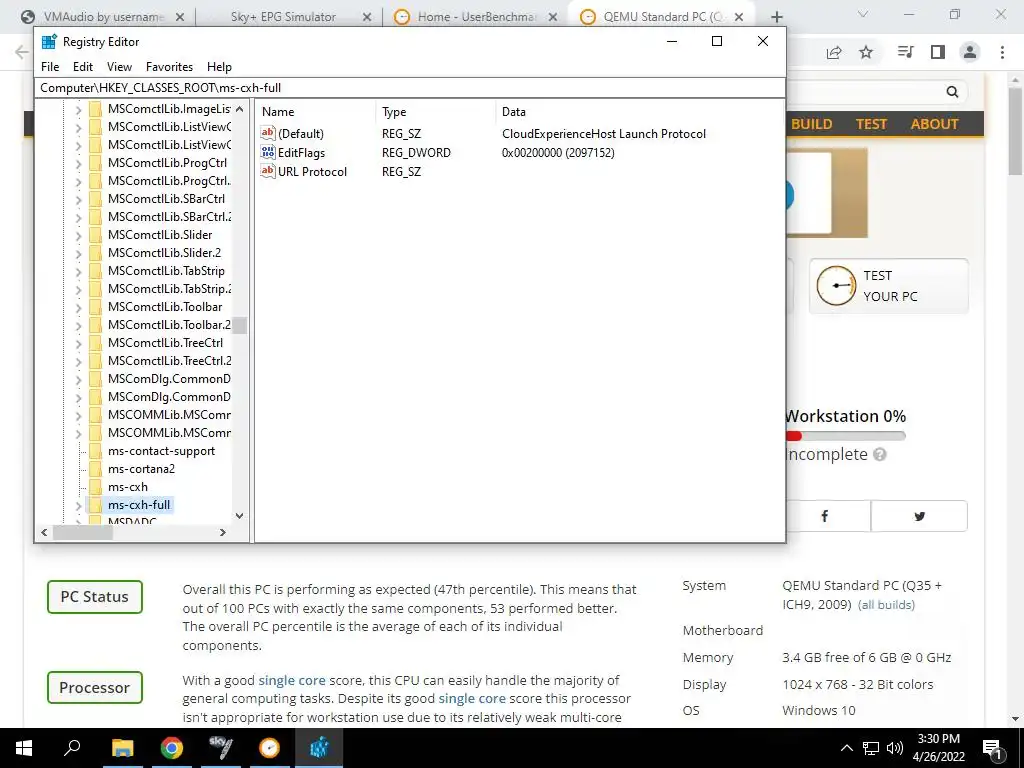Select the MSComctlLib.Toolbar.2 key

(x=169, y=325)
